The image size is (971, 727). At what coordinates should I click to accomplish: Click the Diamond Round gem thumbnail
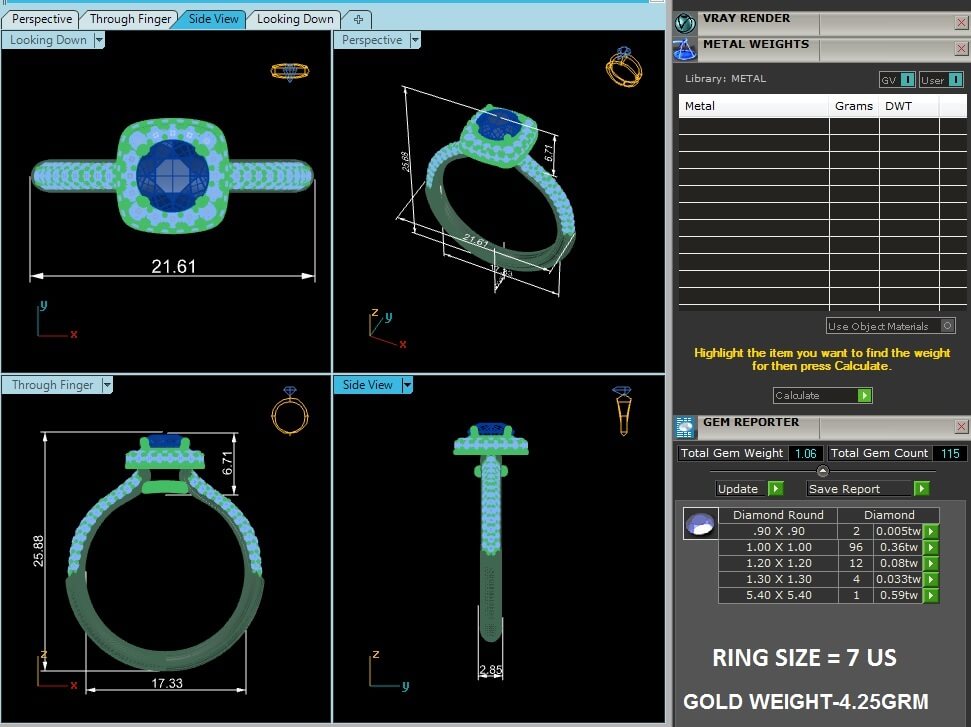(x=699, y=524)
